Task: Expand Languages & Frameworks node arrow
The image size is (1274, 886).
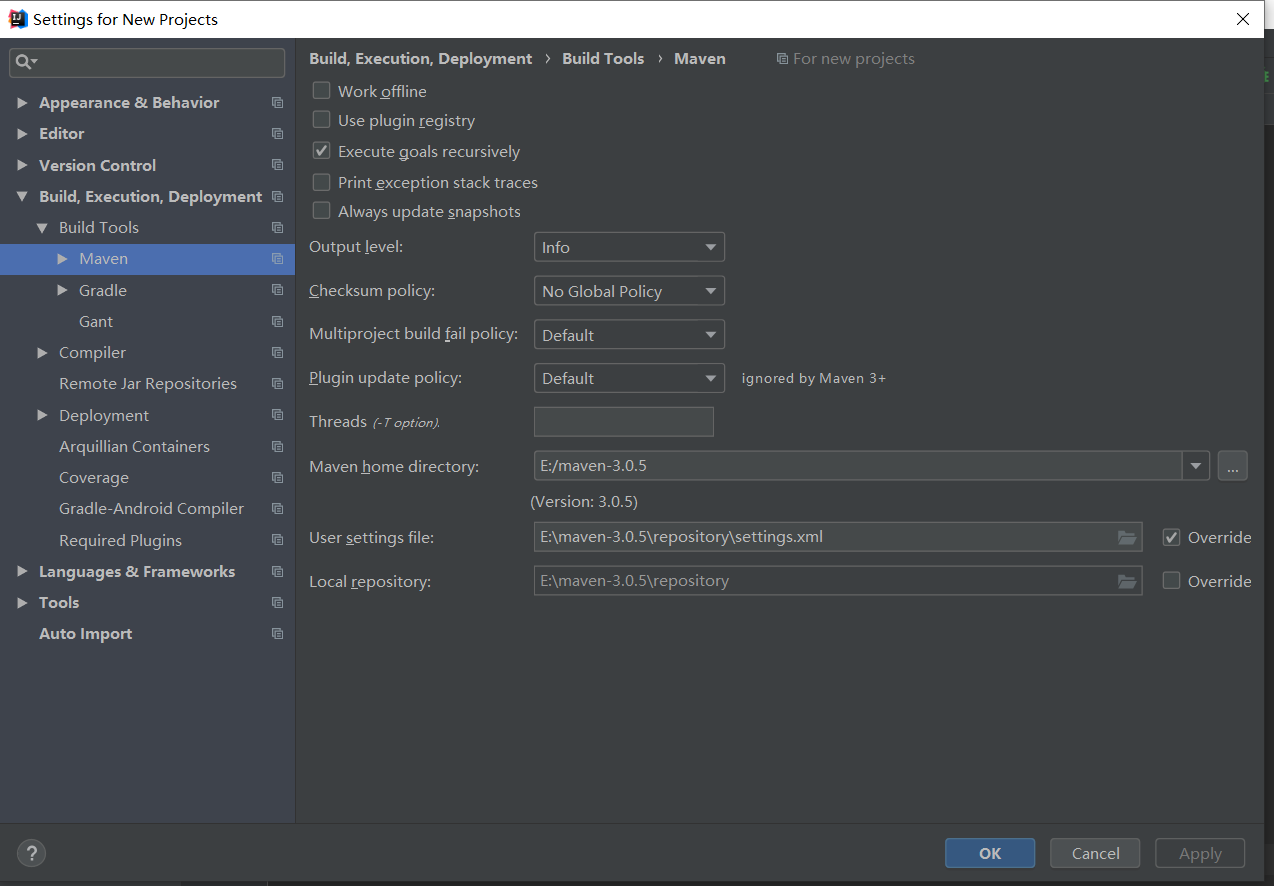Action: pos(22,572)
